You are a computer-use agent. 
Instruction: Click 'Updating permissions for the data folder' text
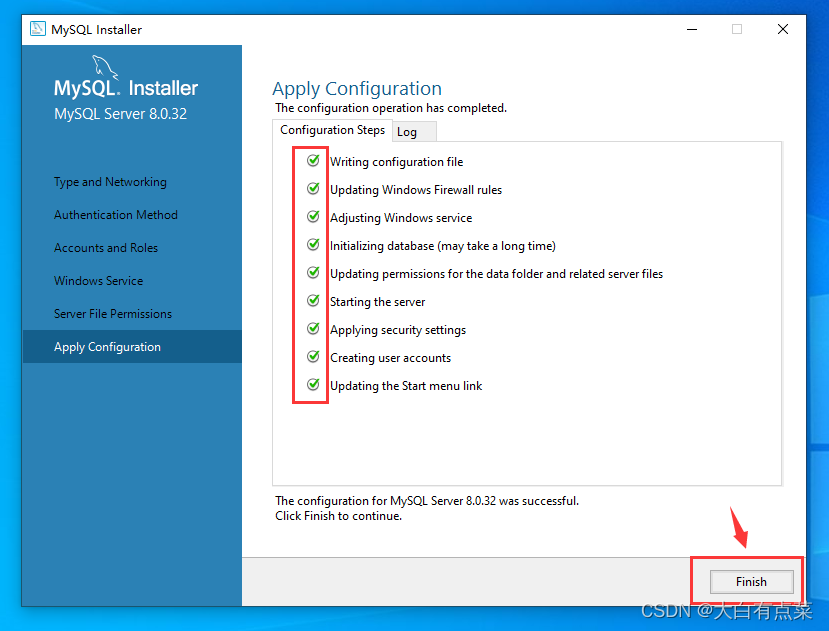(x=496, y=274)
